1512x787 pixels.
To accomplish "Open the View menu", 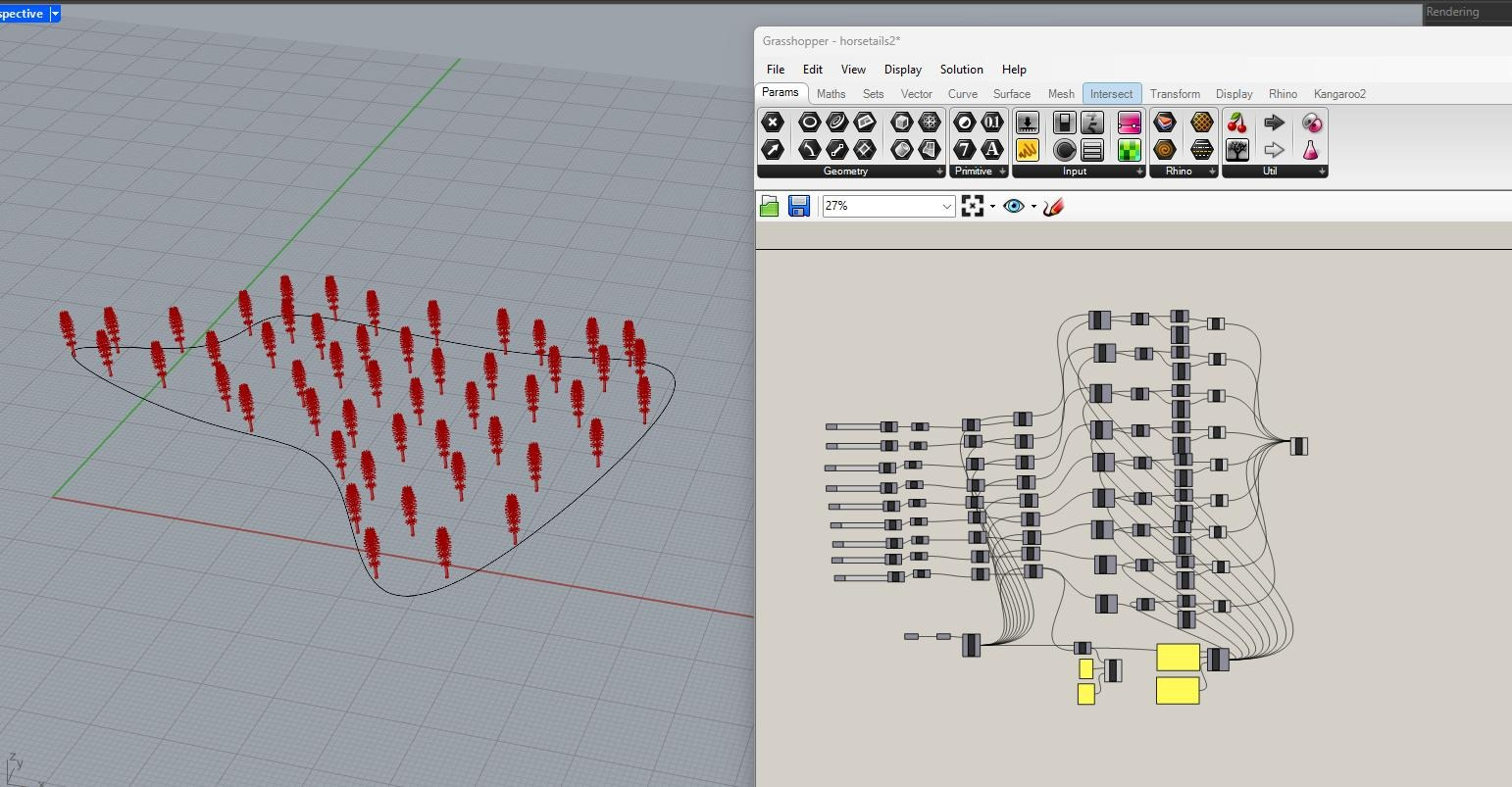I will 853,70.
